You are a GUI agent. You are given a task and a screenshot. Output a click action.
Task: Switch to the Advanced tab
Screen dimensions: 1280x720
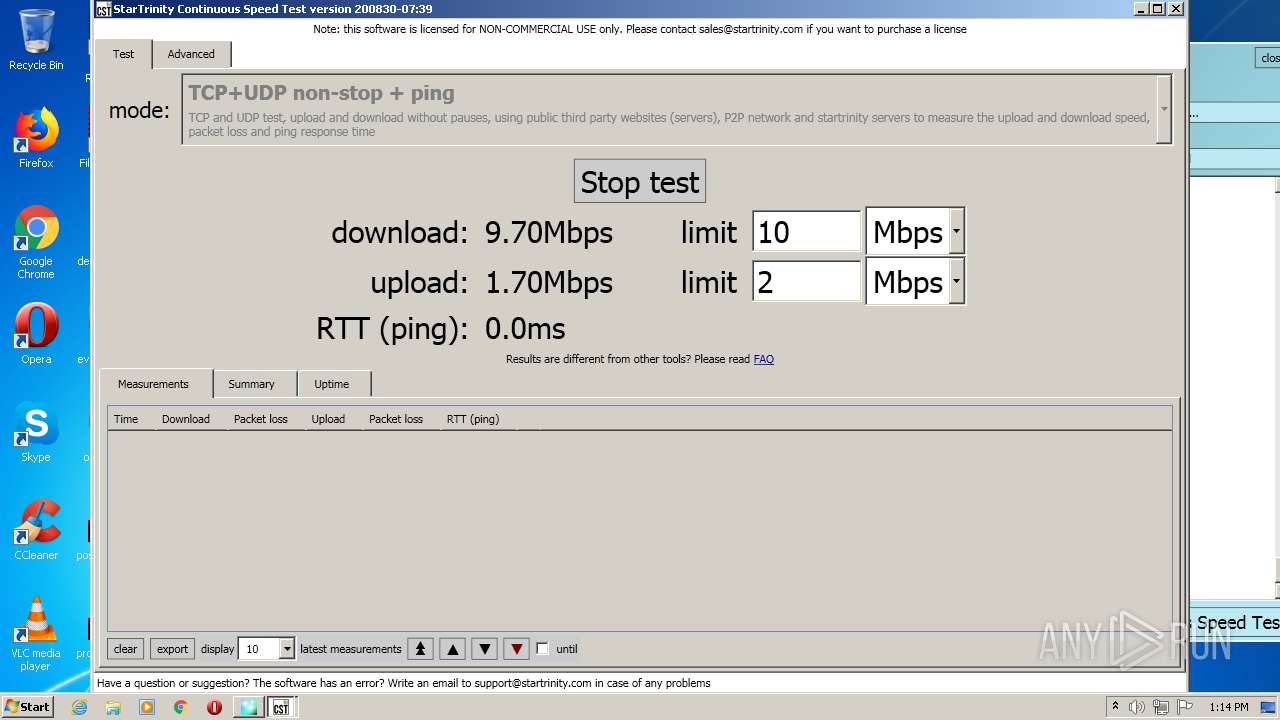coord(191,54)
